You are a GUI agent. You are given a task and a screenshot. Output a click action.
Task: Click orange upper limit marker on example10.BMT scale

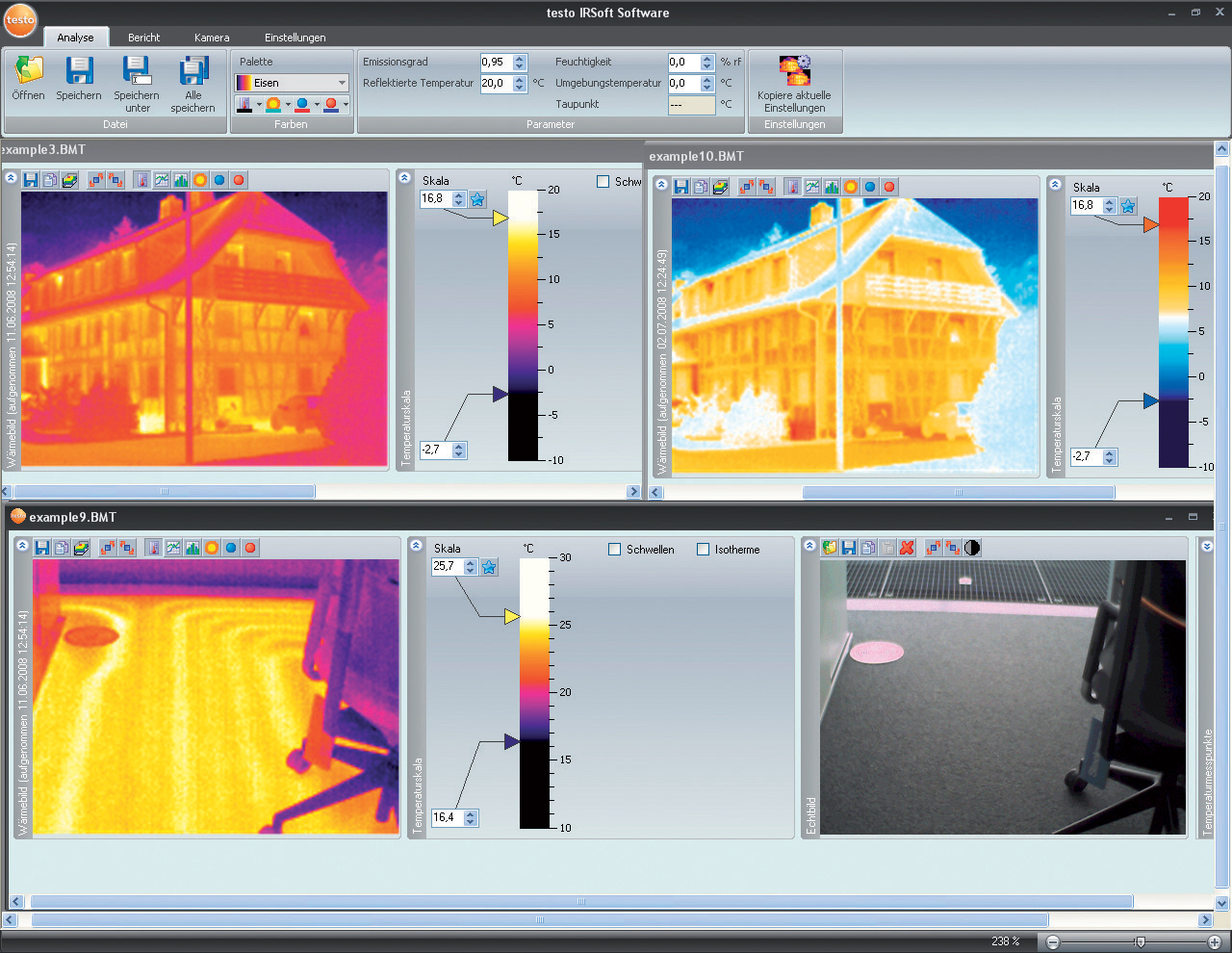pos(1151,224)
